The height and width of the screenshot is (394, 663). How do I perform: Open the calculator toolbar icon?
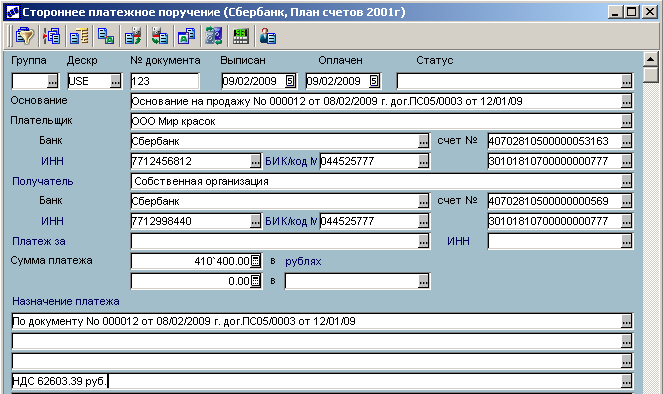pos(241,36)
